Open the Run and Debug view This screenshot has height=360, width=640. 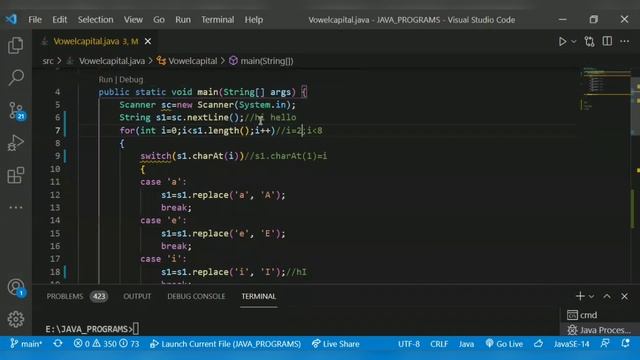coord(16,143)
